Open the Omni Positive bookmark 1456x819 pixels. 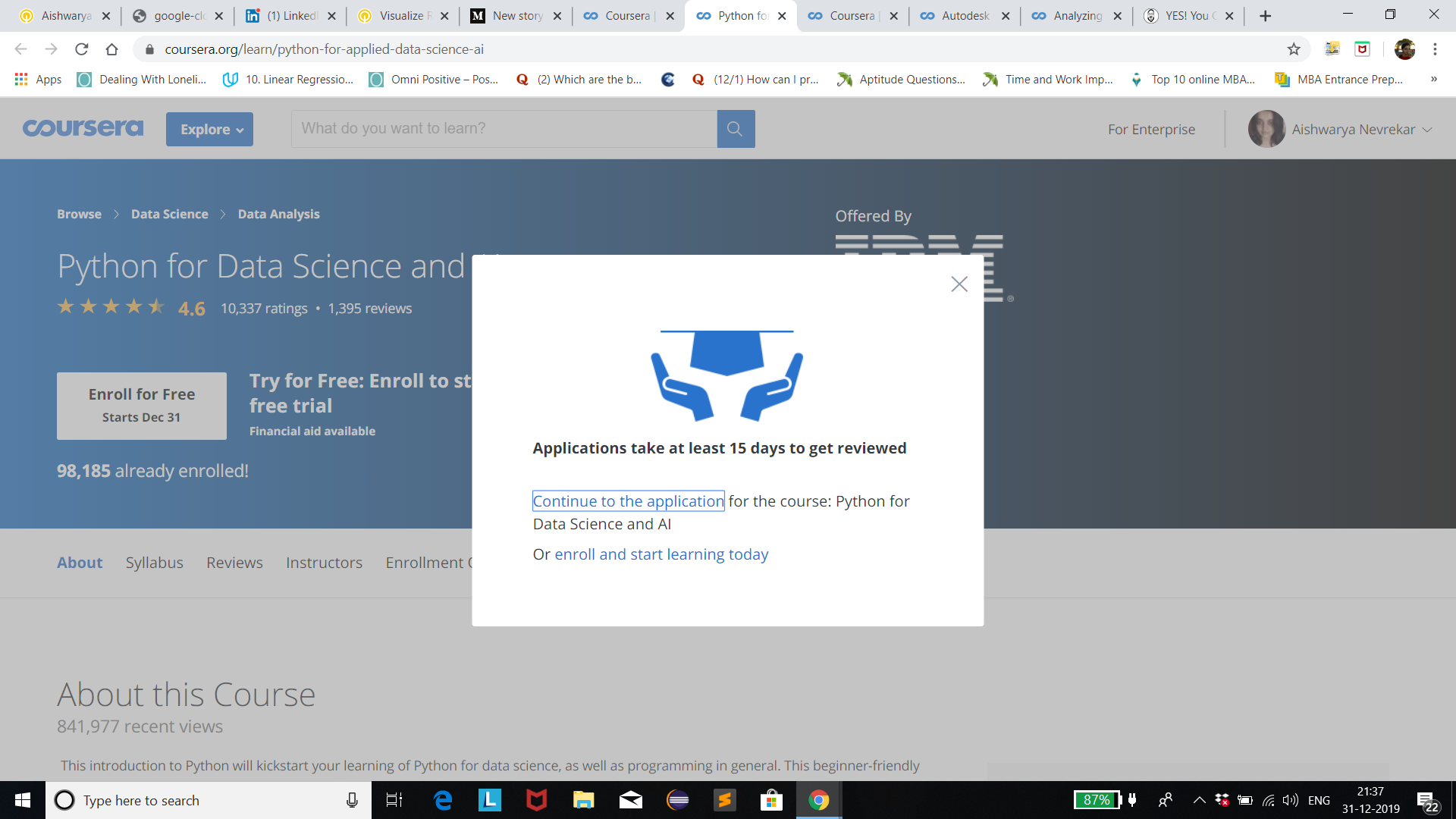pyautogui.click(x=433, y=80)
